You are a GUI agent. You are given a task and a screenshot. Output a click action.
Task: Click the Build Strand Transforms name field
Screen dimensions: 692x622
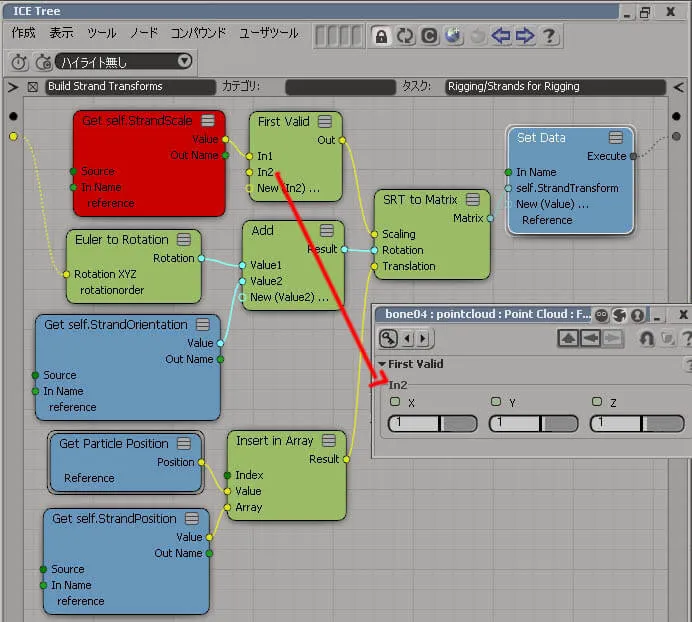click(x=130, y=87)
